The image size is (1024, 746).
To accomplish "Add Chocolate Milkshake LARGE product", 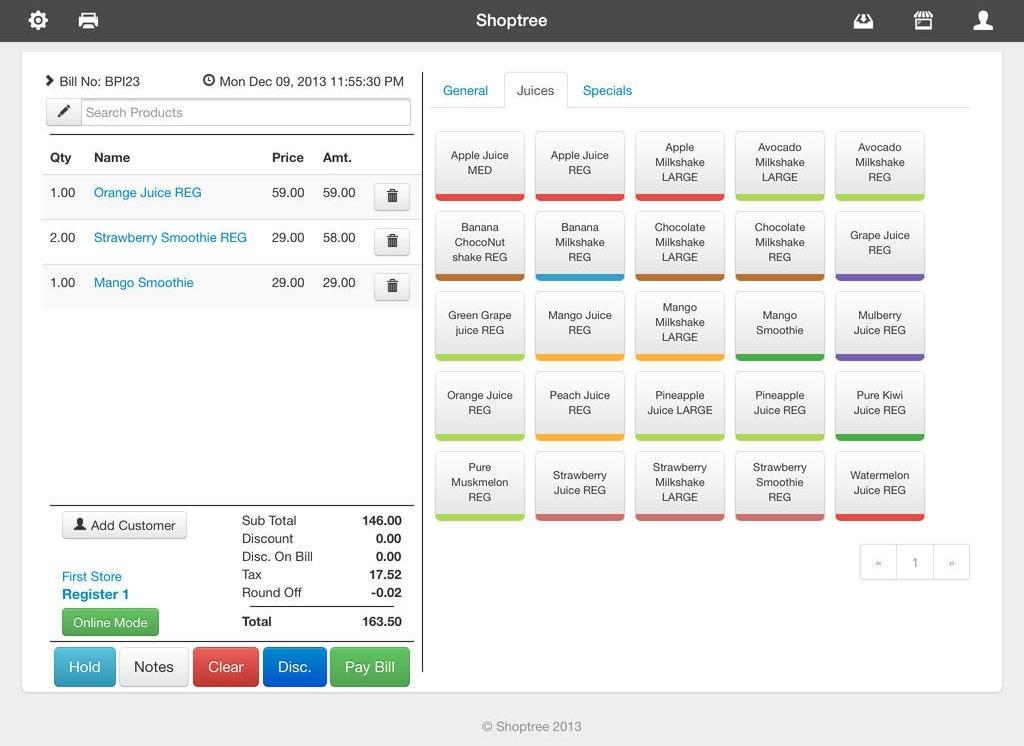I will (x=680, y=246).
